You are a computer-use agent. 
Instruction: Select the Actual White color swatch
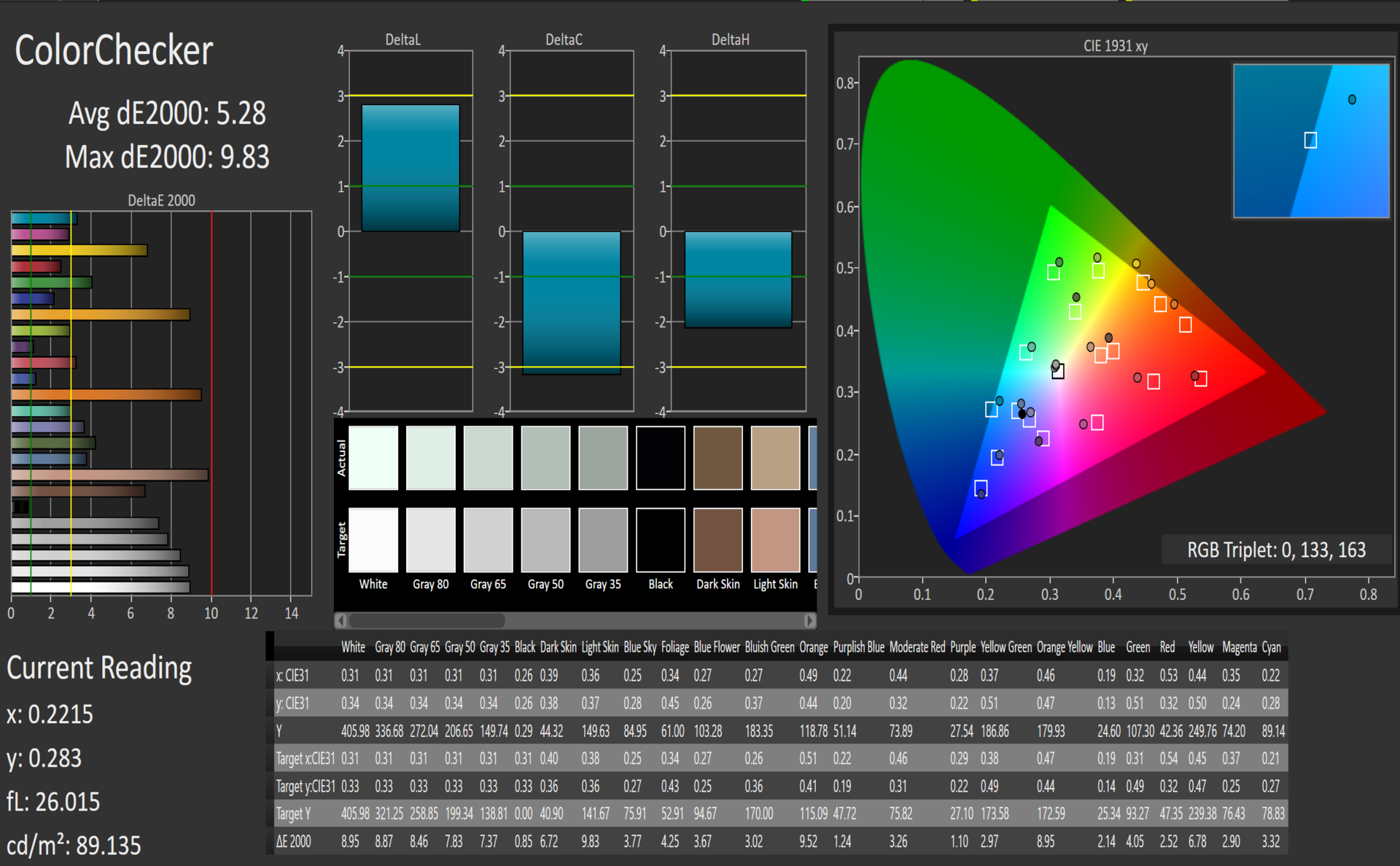pos(373,458)
